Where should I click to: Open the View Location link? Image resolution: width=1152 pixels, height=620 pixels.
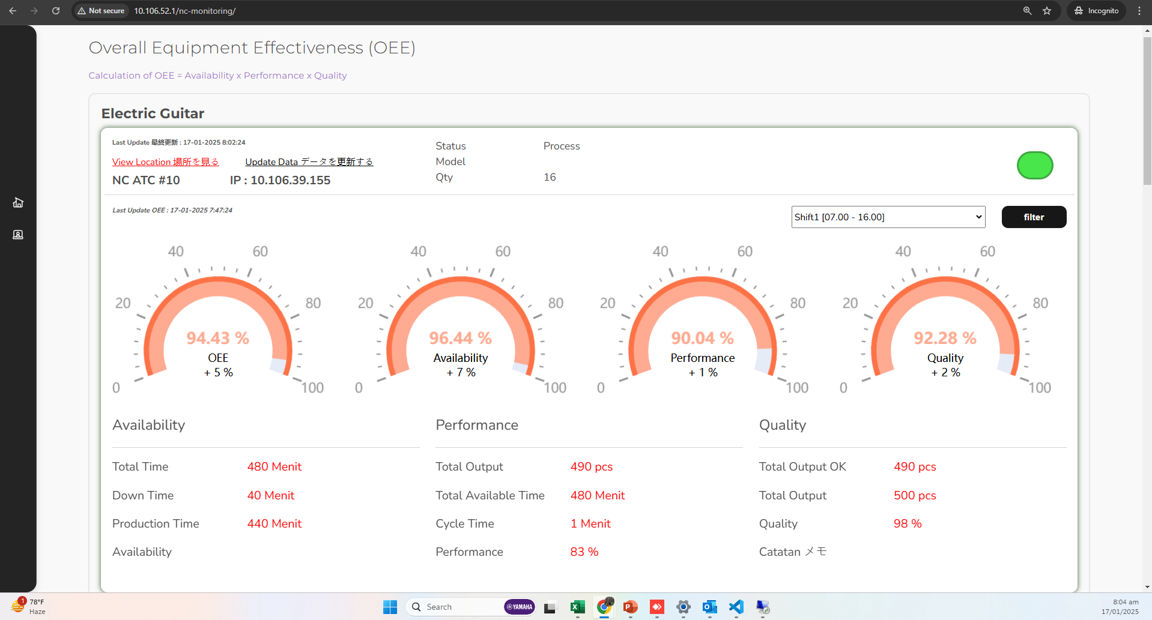tap(165, 162)
